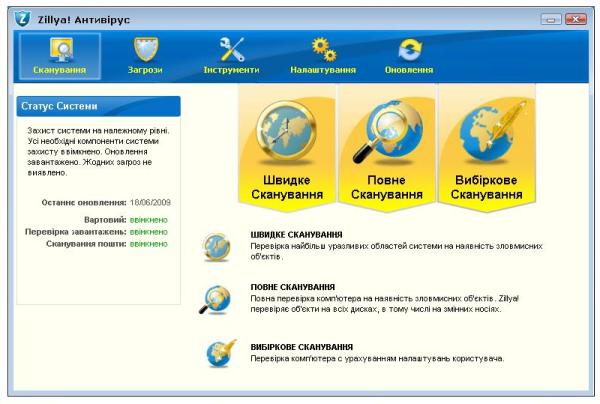Minimize the Zillya! Антивірус window

[x=551, y=19]
